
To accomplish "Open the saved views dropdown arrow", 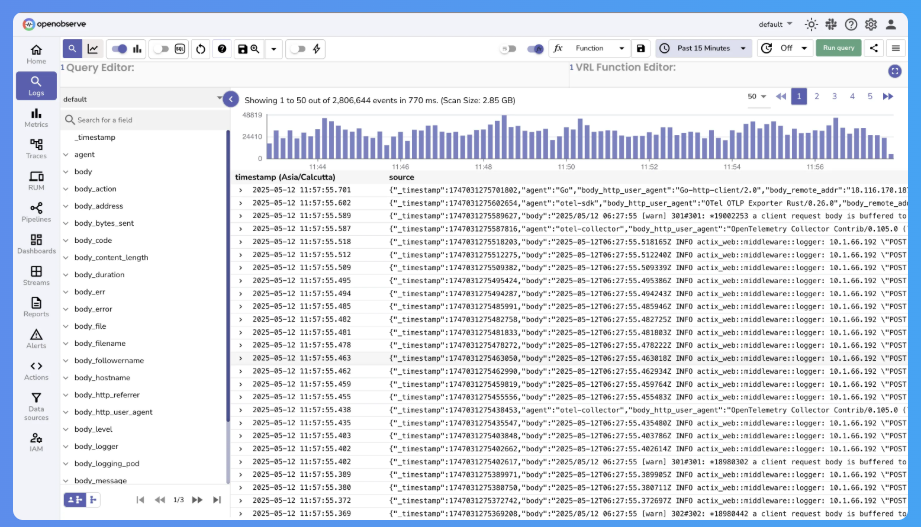I will (274, 49).
